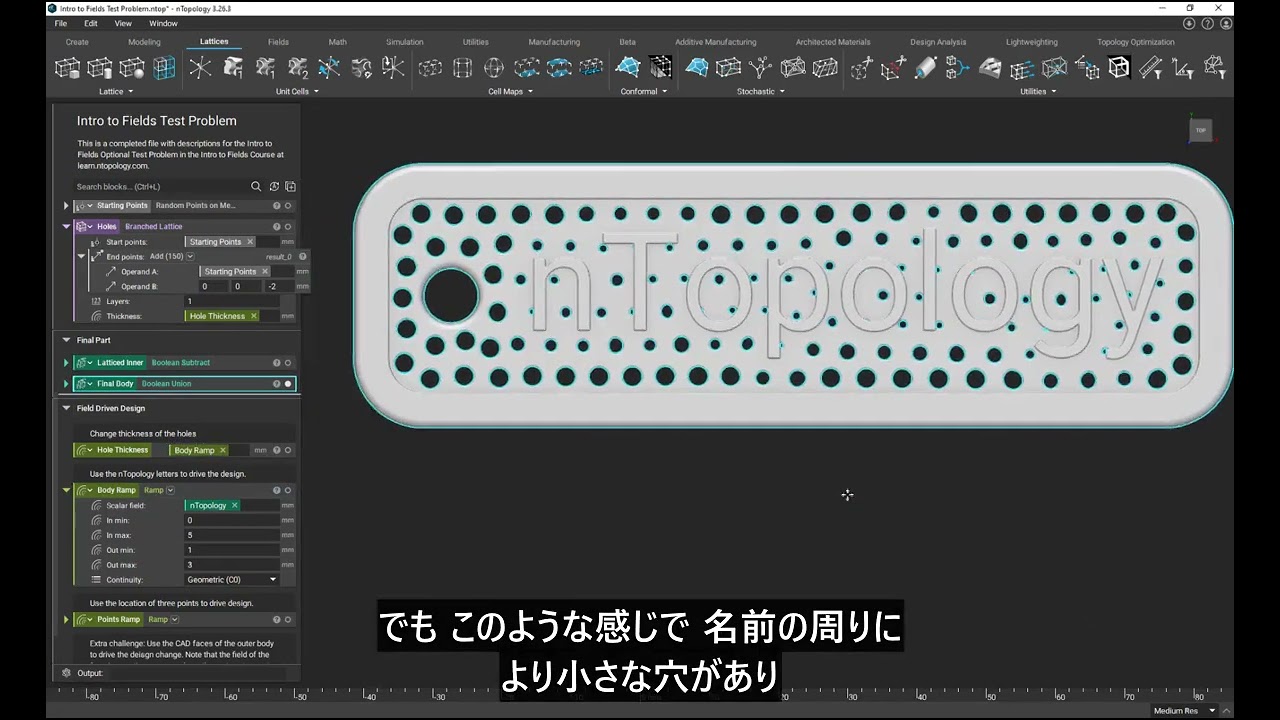This screenshot has height=720, width=1280.
Task: Collapse the Field Driven Design section
Action: click(x=66, y=408)
